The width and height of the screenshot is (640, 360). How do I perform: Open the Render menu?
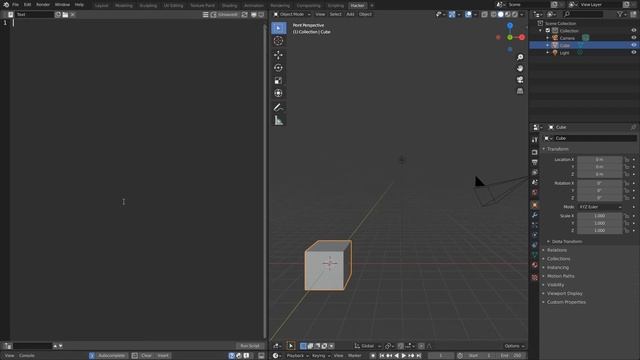pos(43,5)
